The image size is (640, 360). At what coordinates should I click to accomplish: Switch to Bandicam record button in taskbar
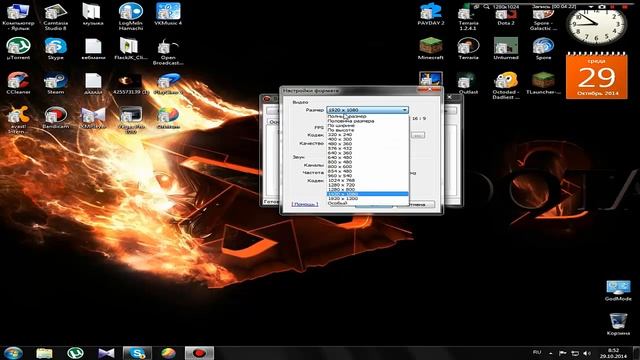[x=199, y=353]
